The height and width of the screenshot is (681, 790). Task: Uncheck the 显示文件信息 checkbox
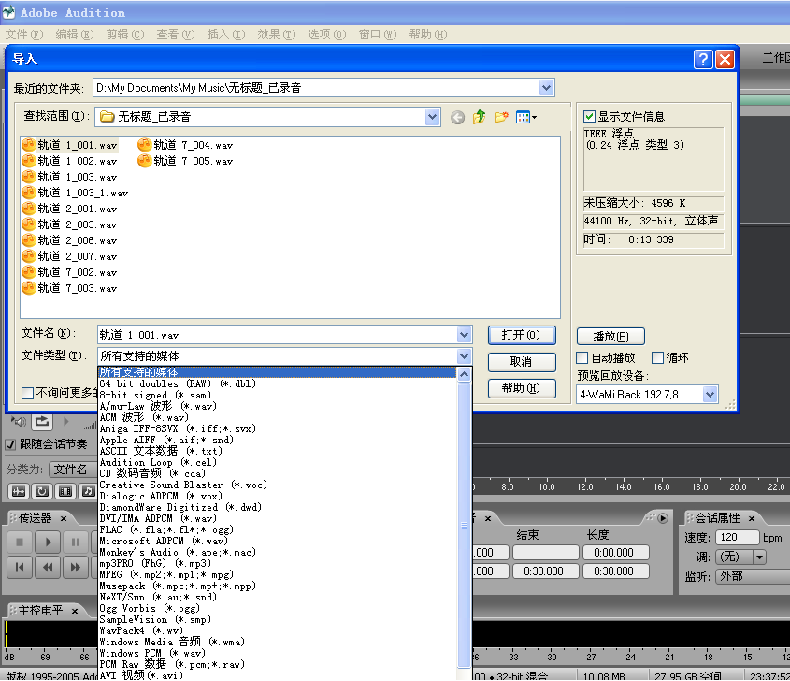click(x=590, y=116)
